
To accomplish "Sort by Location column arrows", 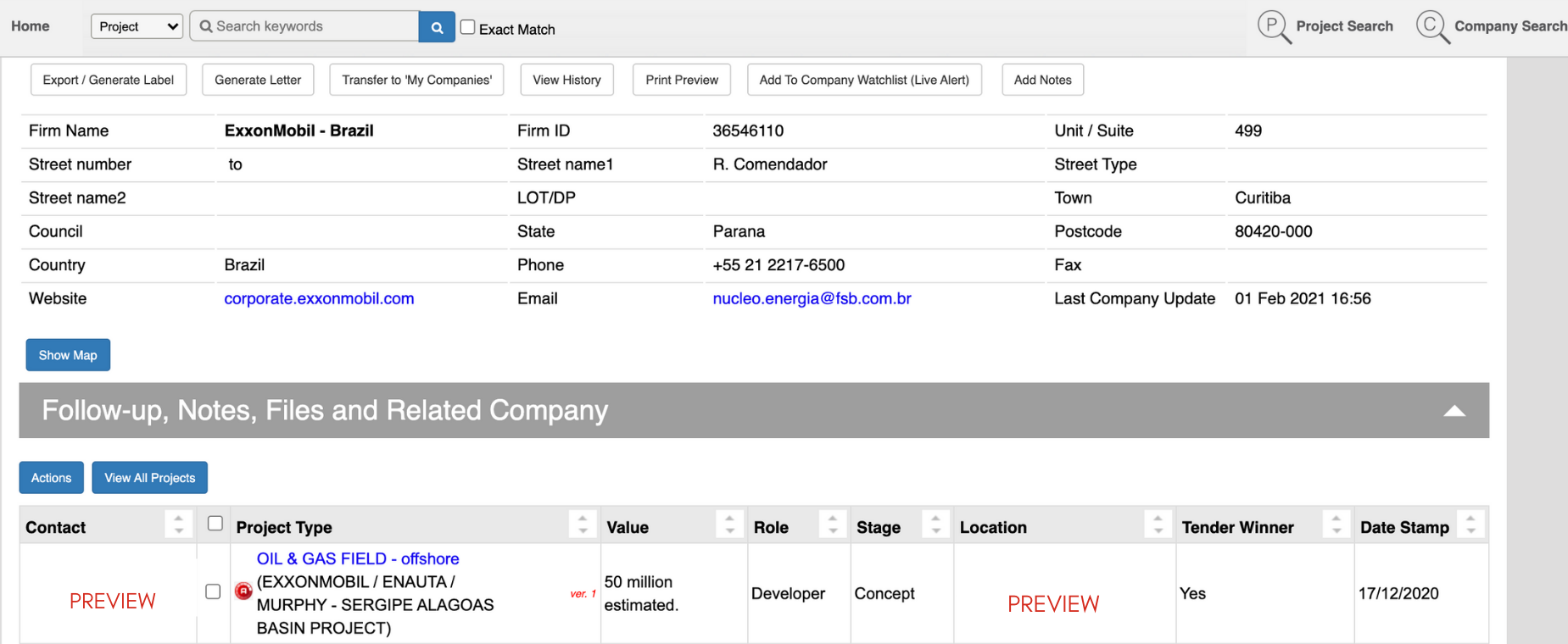I will click(1158, 525).
